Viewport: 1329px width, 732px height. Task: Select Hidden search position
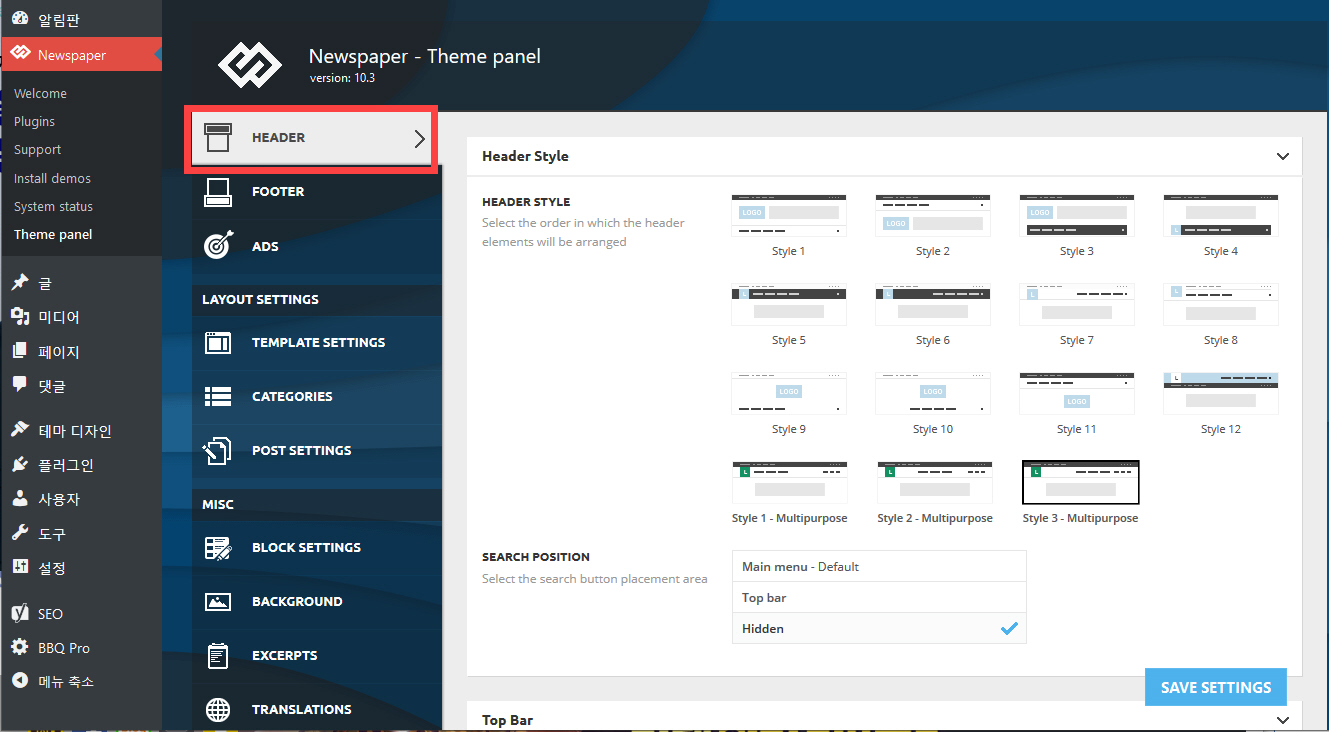[879, 628]
